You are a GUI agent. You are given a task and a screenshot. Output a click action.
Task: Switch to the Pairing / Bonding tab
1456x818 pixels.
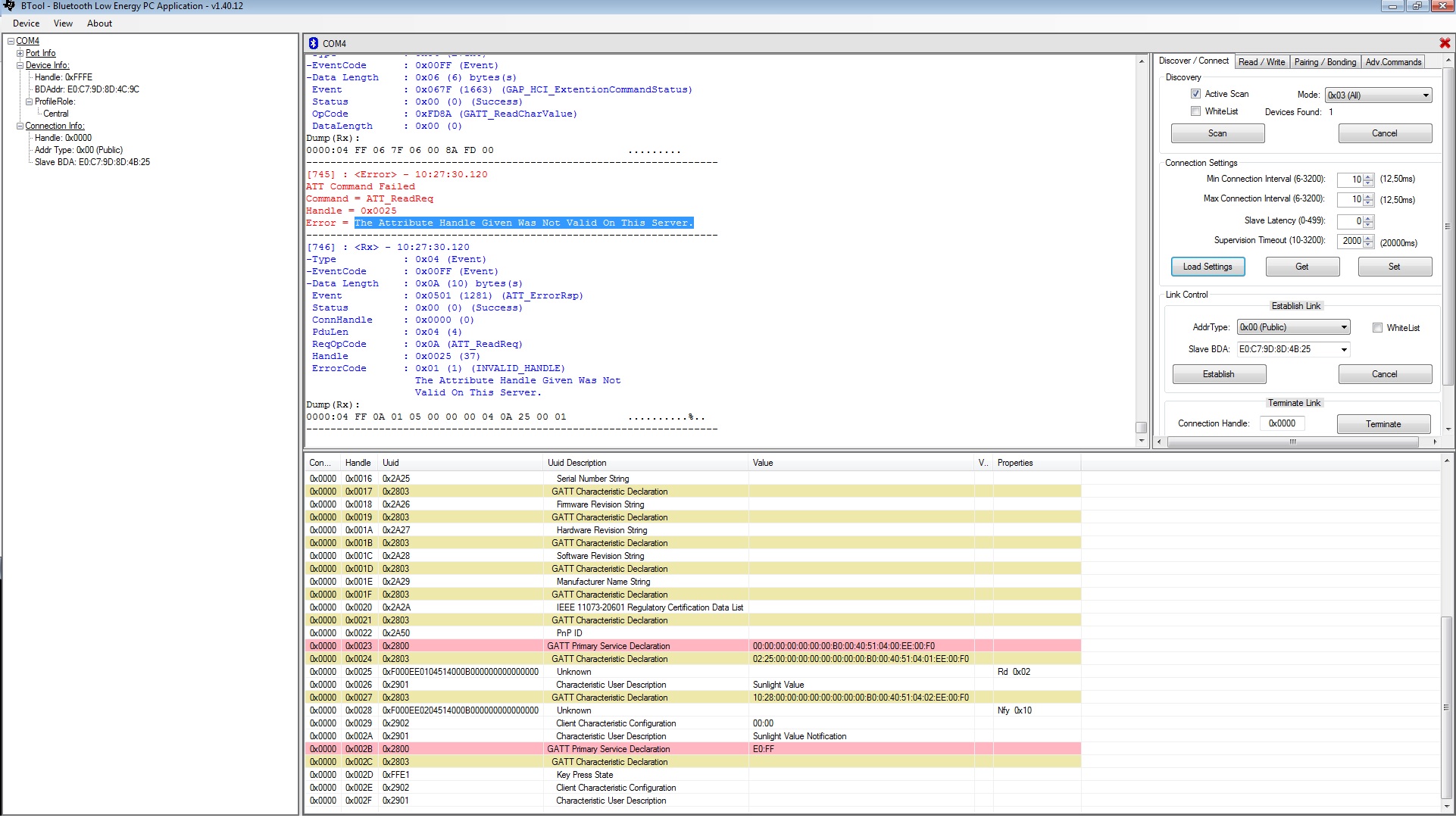1325,62
